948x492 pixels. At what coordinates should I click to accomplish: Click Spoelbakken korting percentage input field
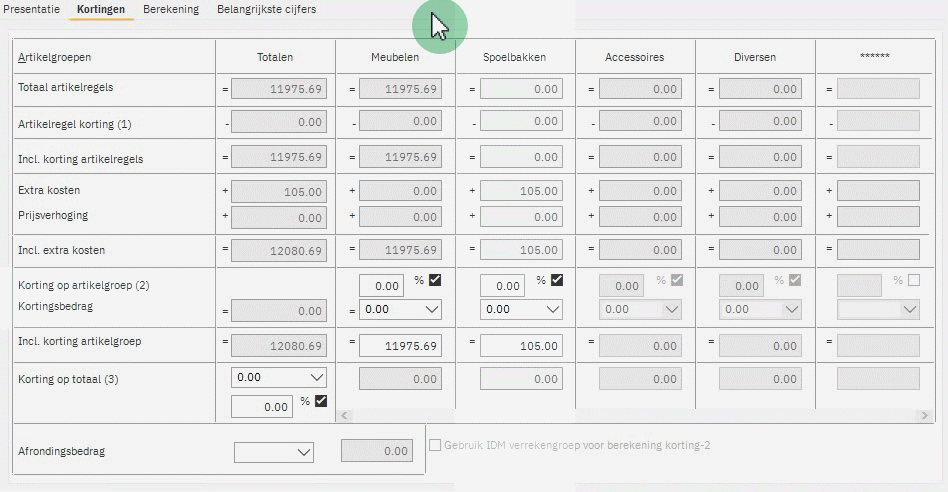click(x=502, y=286)
